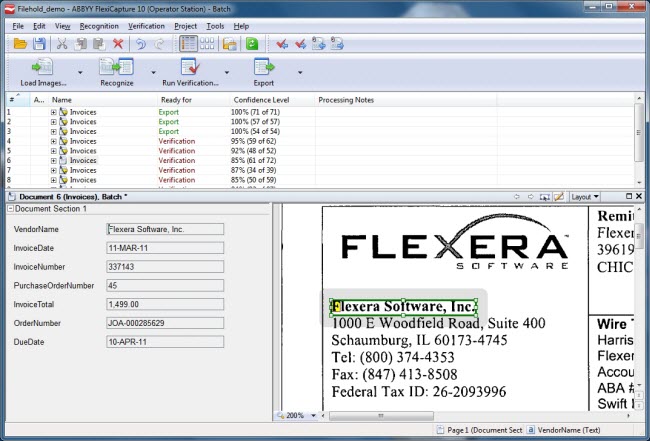
Task: Click the green refresh icon
Action: 252,44
